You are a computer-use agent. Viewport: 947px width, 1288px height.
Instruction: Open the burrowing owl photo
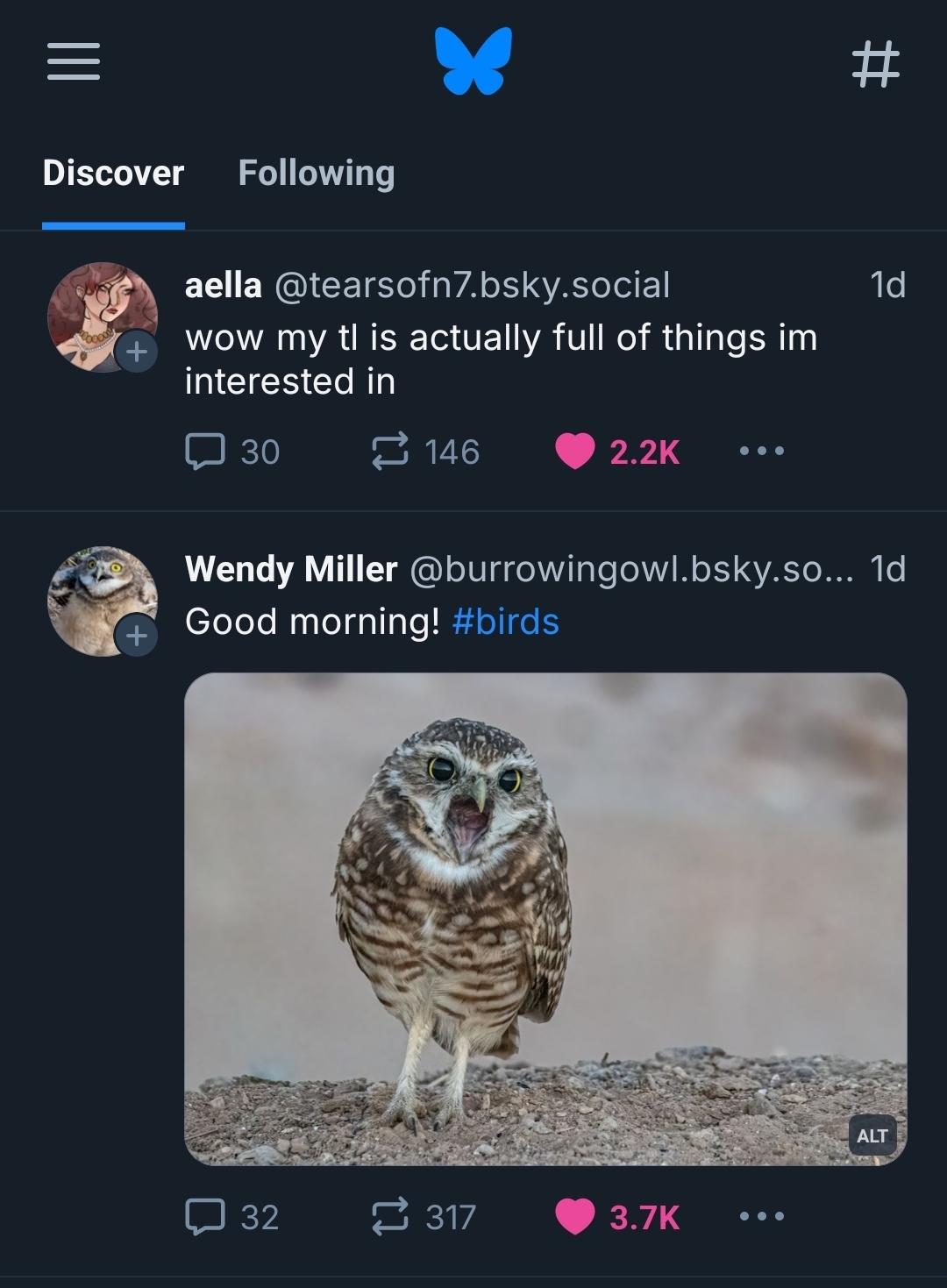(x=545, y=912)
